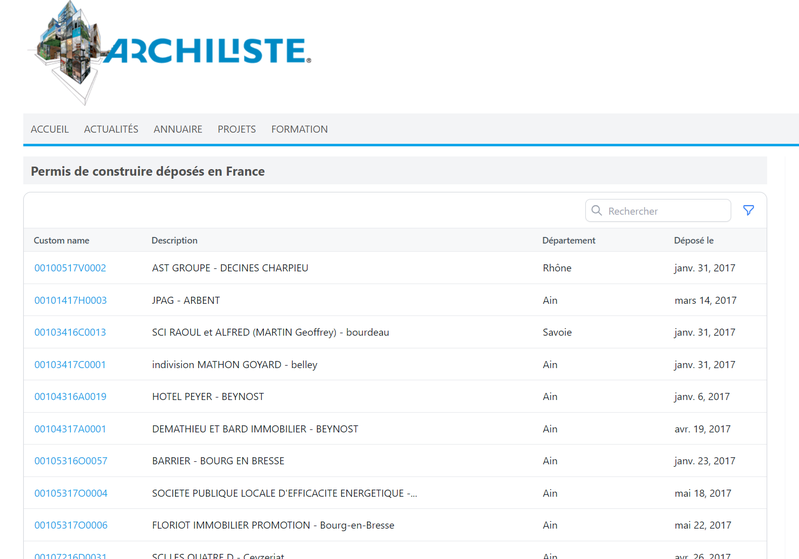Open the PROJETS menu item
This screenshot has height=559, width=799.
tap(236, 129)
